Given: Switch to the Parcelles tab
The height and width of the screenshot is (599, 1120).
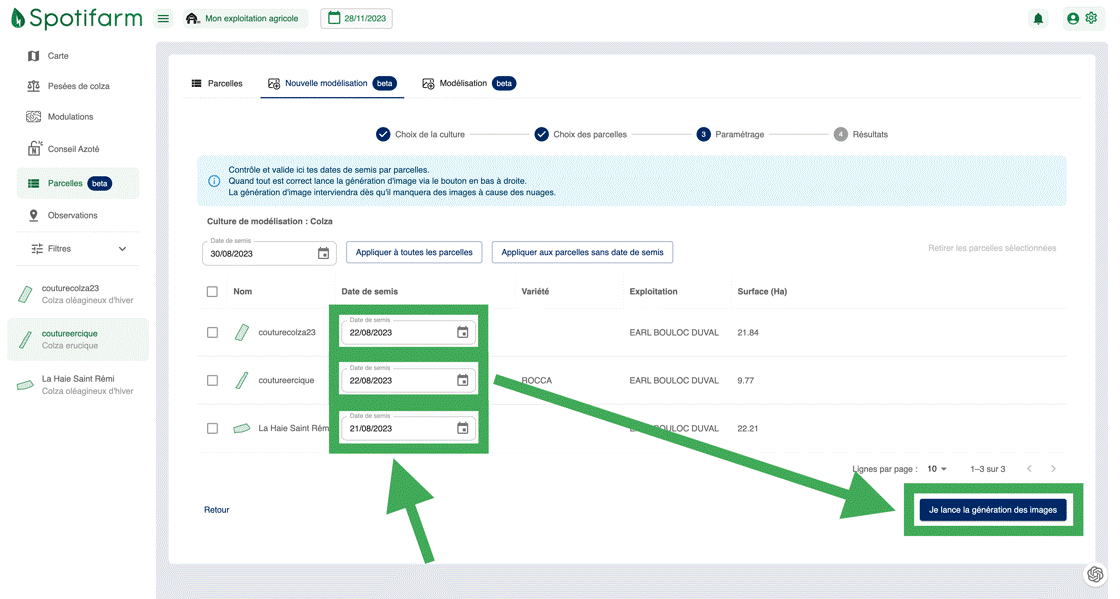Looking at the screenshot, I should (x=217, y=83).
